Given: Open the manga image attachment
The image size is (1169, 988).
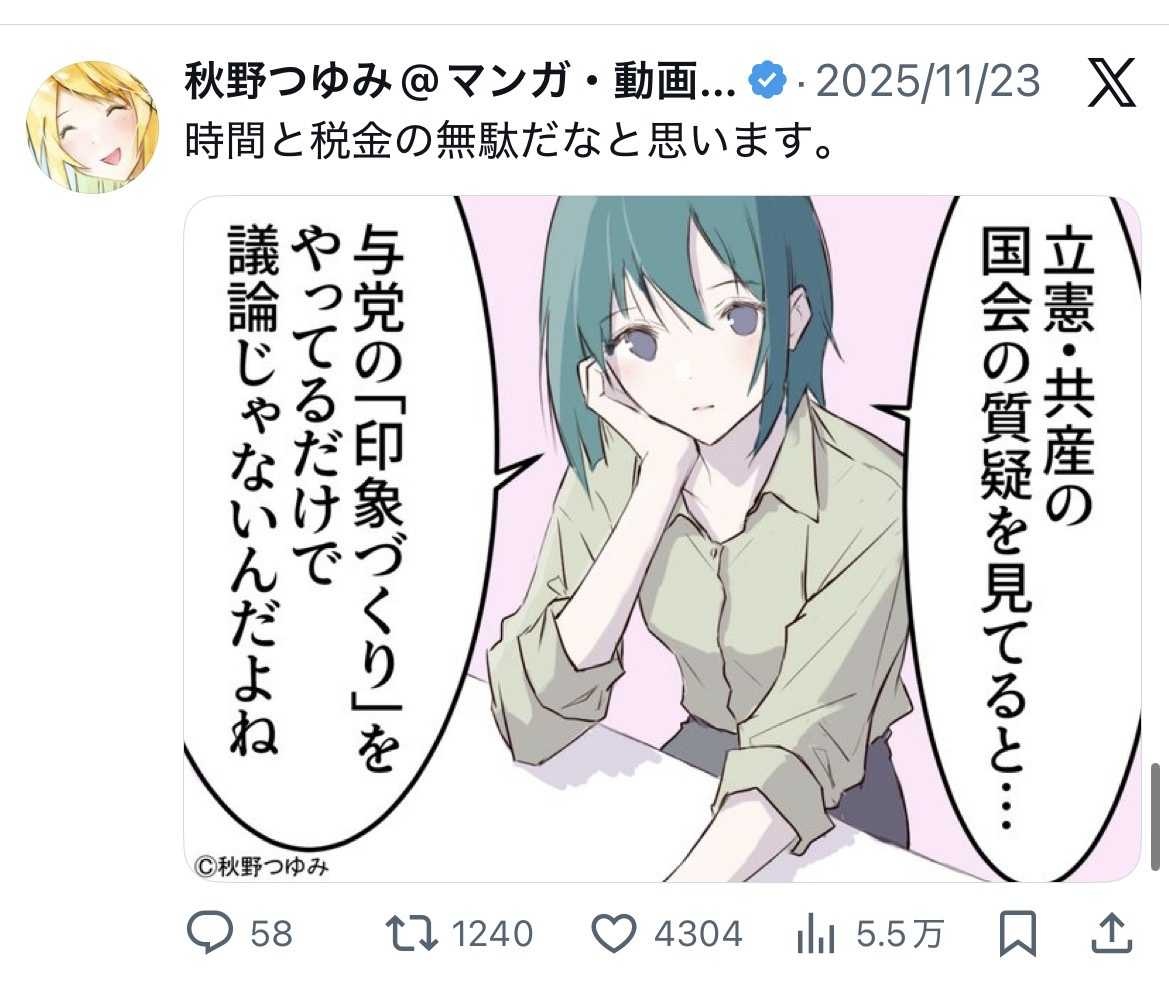Looking at the screenshot, I should 662,538.
